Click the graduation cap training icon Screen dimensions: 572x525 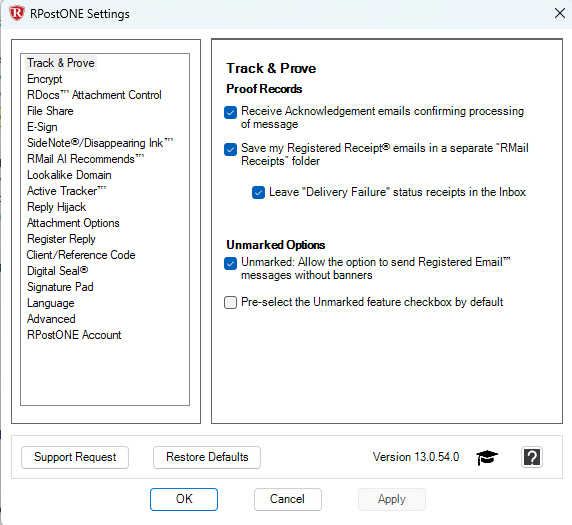[487, 457]
